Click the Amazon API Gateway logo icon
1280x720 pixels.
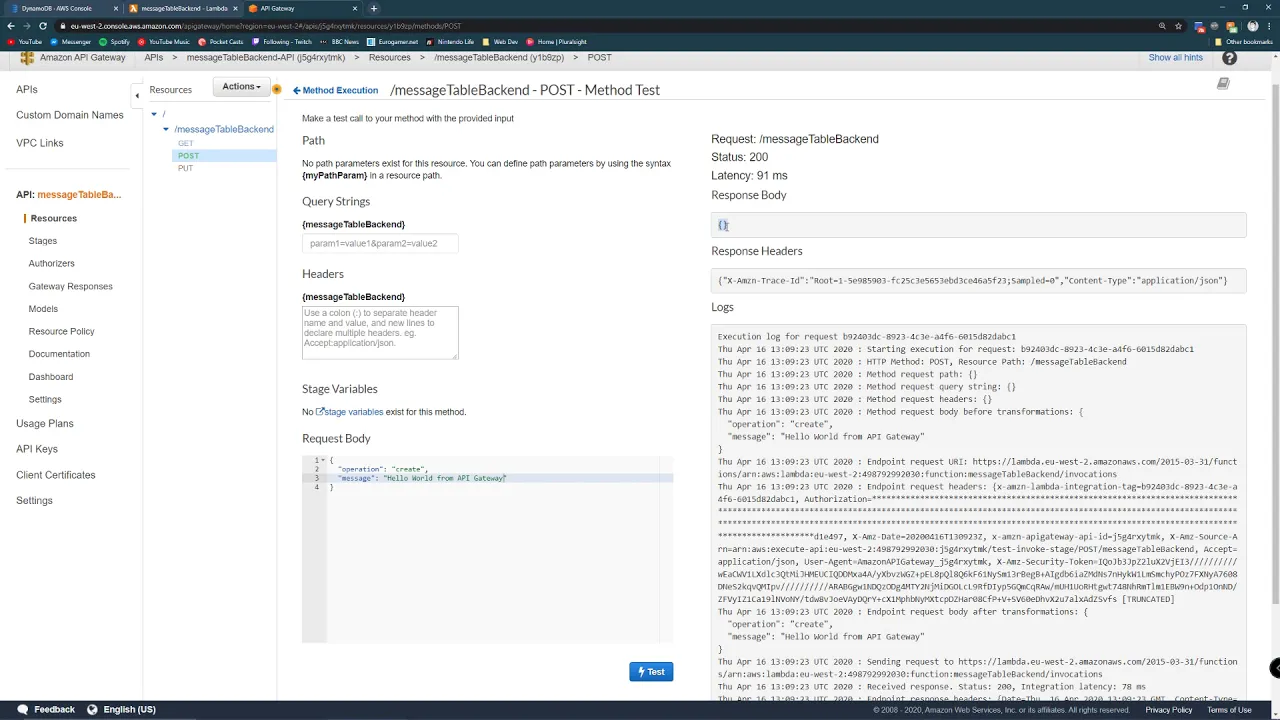(x=27, y=58)
